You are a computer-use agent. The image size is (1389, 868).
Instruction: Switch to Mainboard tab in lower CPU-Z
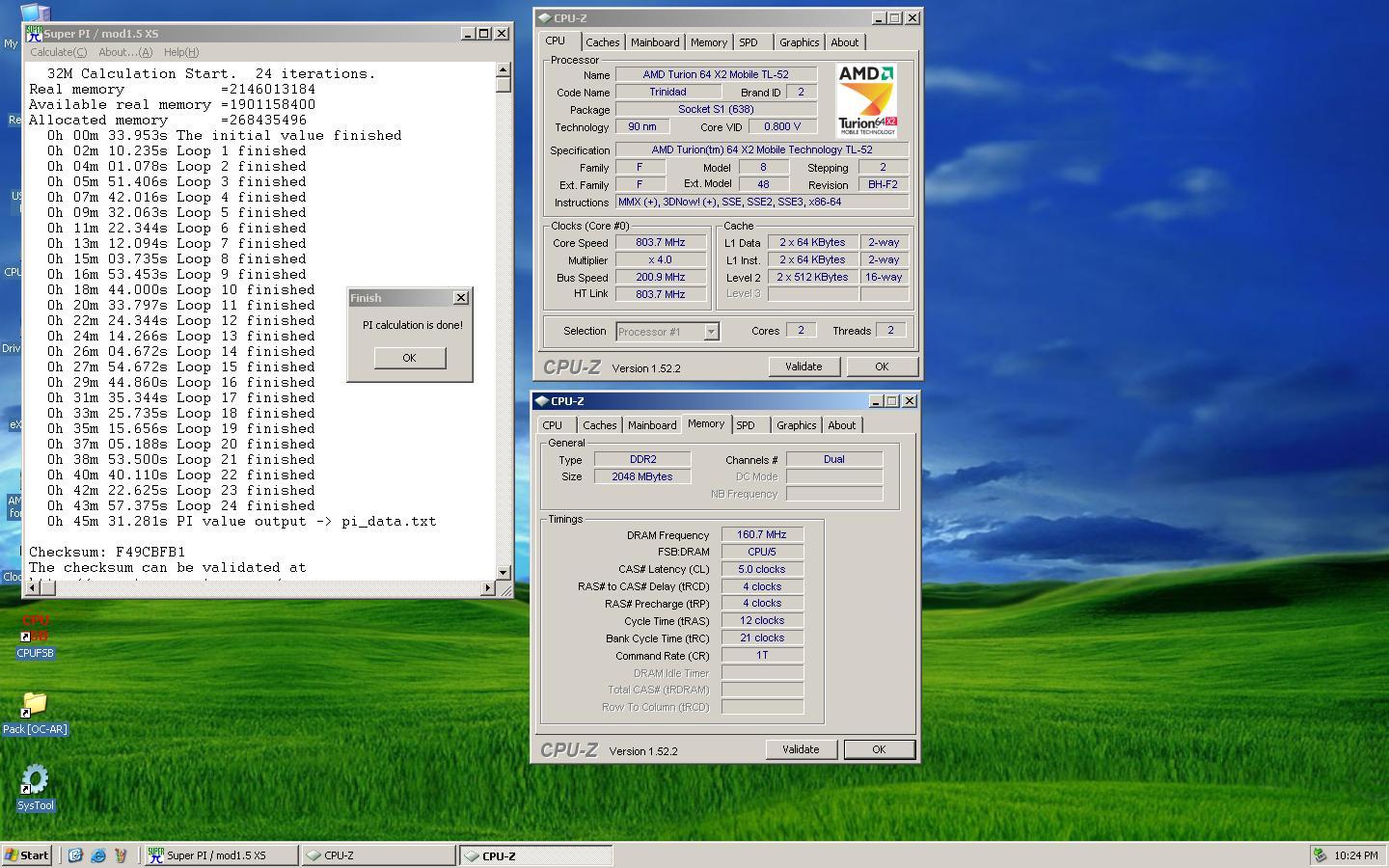tap(652, 425)
